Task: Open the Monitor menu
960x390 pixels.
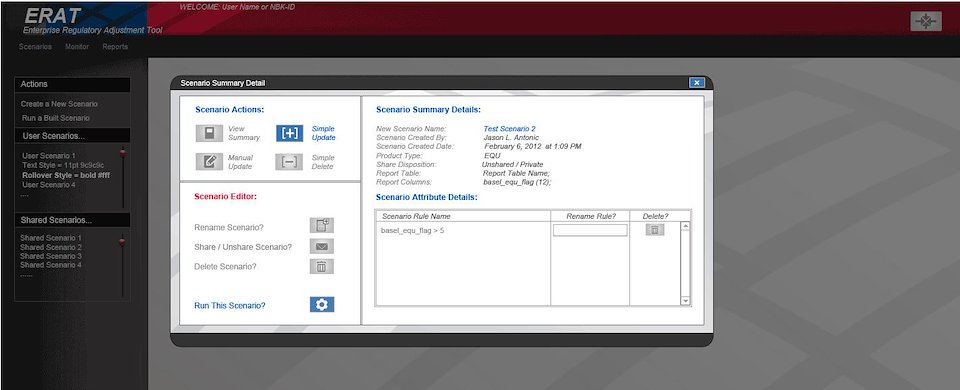Action: 77,47
